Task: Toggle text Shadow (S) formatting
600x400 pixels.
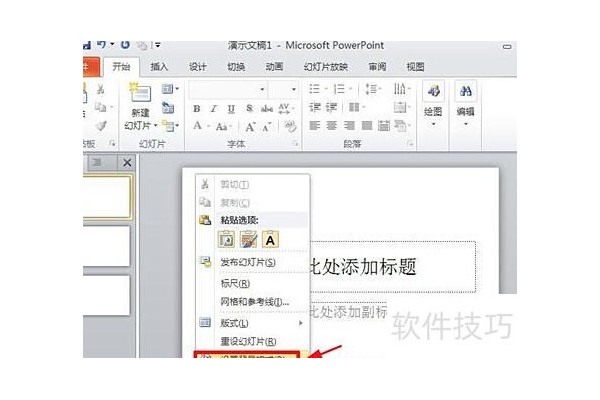Action: 249,109
